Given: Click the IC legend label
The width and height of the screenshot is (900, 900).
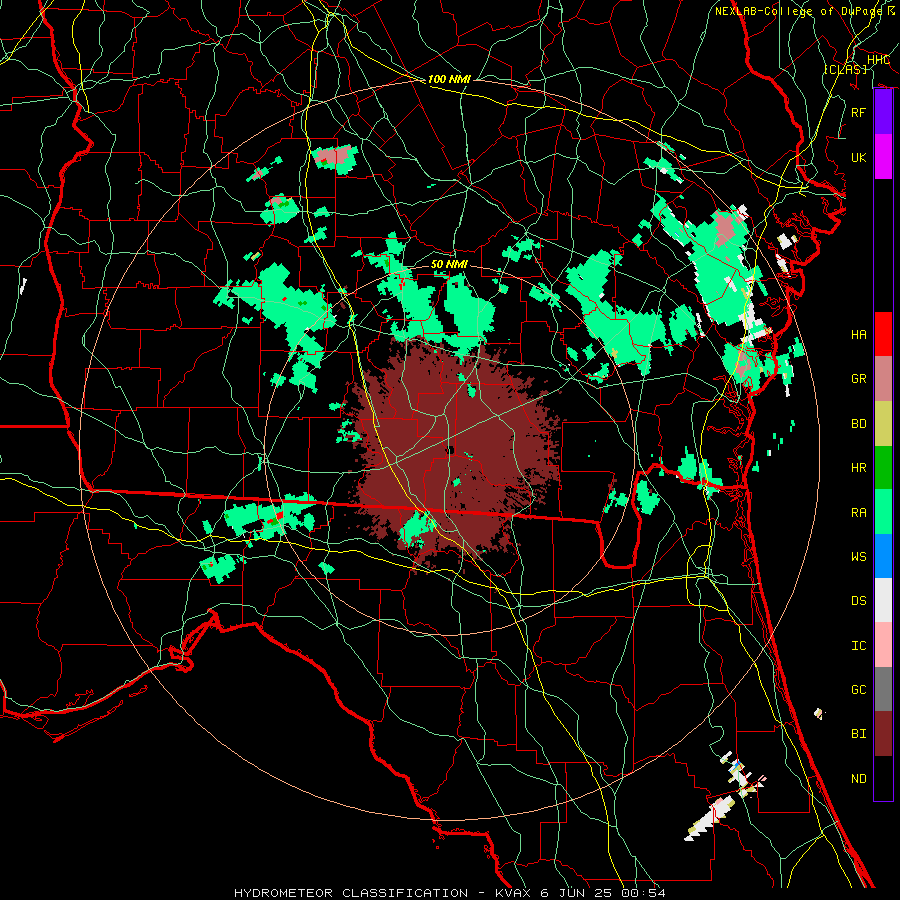Looking at the screenshot, I should click(x=859, y=645).
